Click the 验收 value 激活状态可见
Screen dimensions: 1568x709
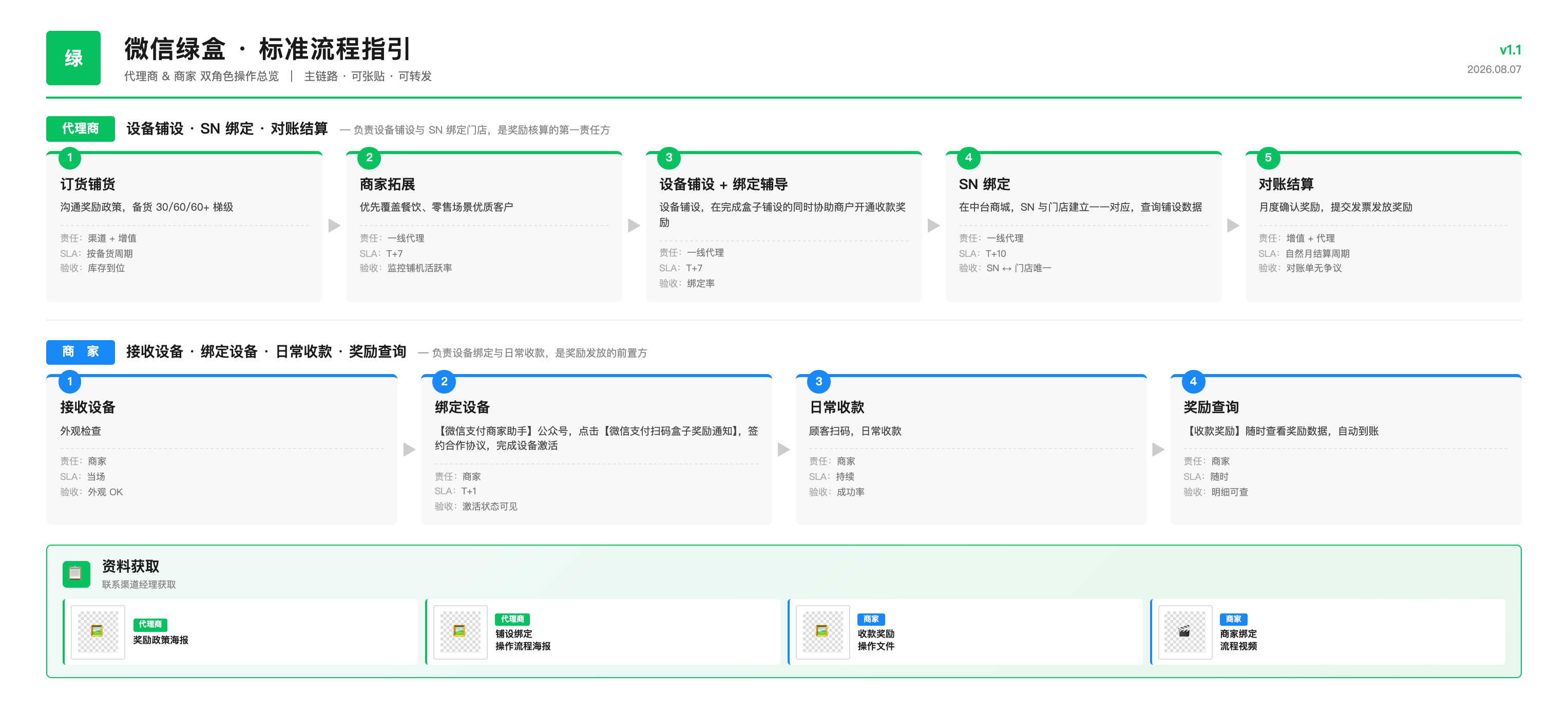pos(489,506)
